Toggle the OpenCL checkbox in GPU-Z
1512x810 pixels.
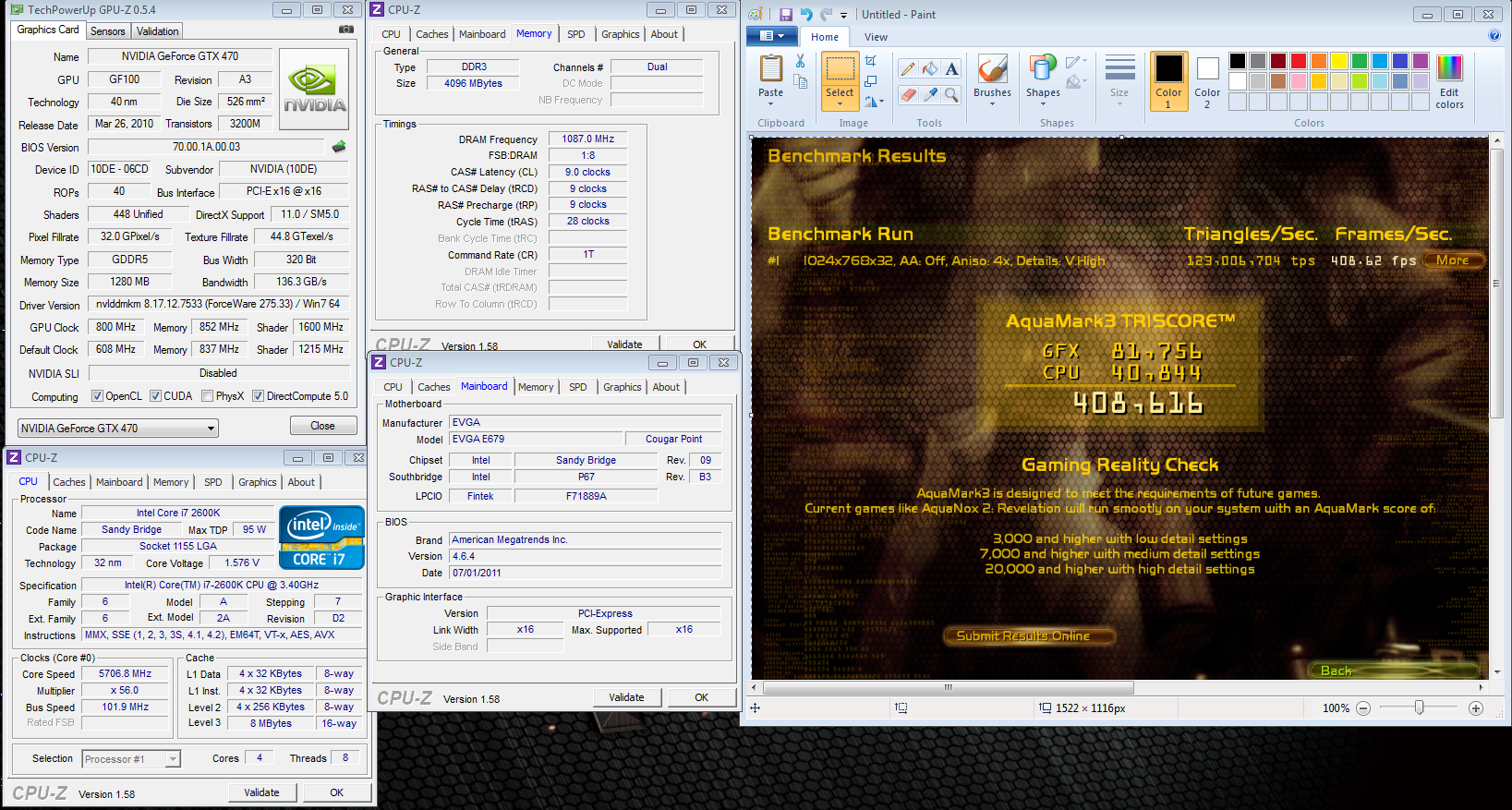tap(97, 396)
